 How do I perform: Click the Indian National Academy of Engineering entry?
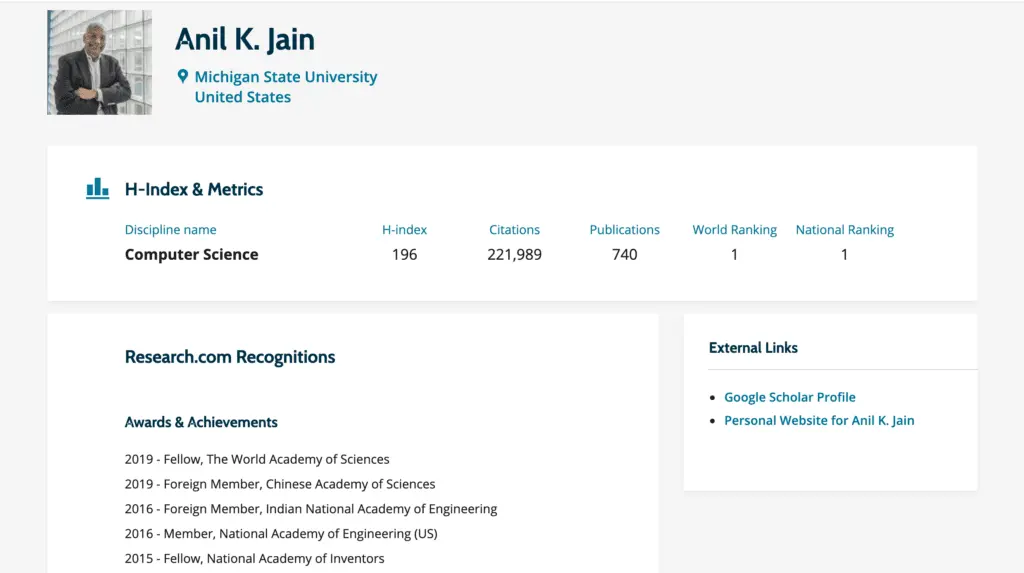coord(311,509)
